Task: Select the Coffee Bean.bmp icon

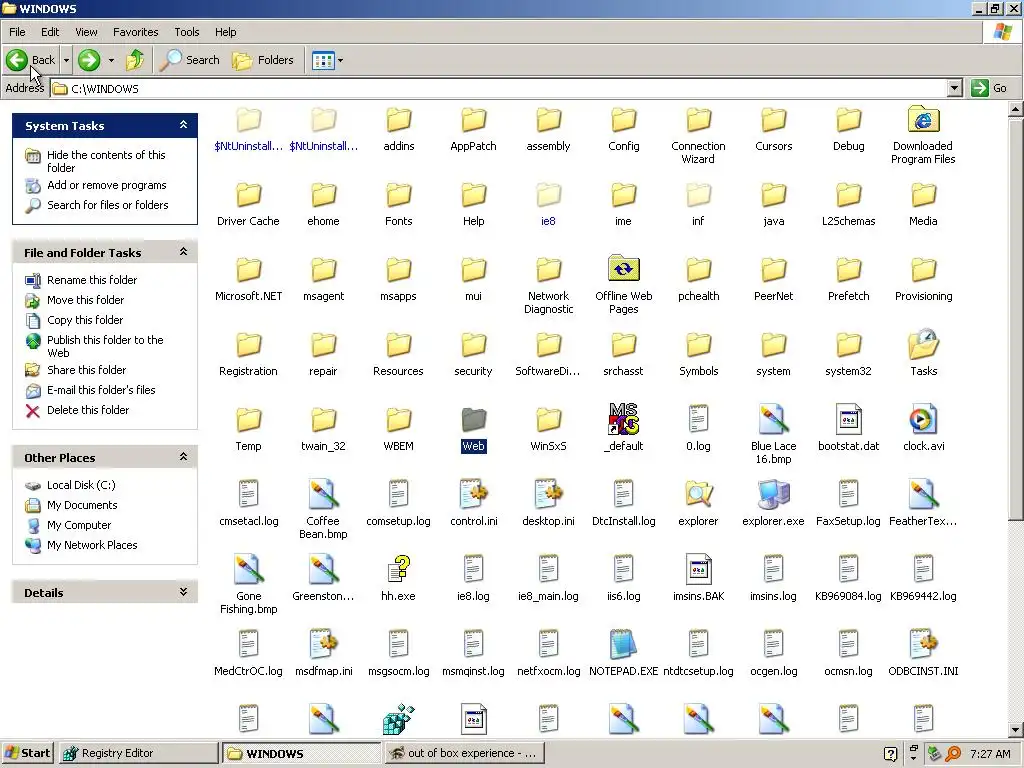Action: [x=323, y=494]
